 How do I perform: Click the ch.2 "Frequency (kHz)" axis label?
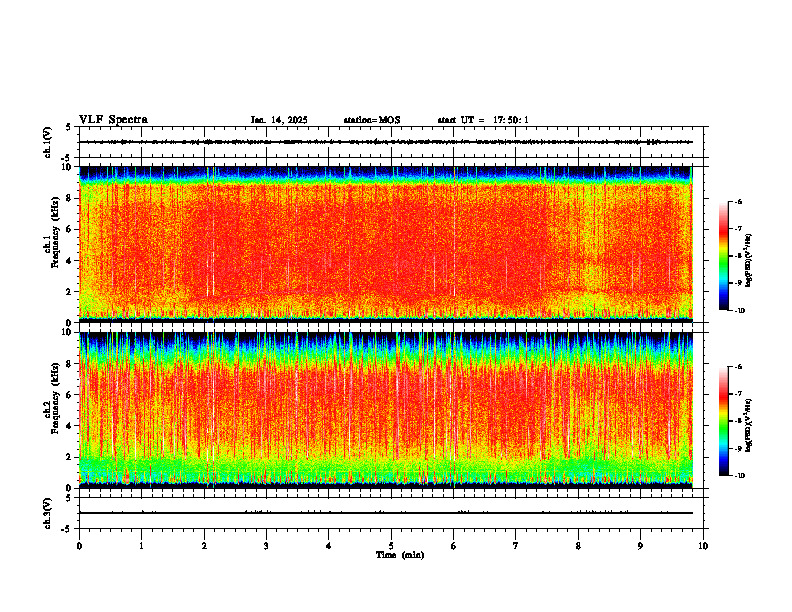[55, 398]
